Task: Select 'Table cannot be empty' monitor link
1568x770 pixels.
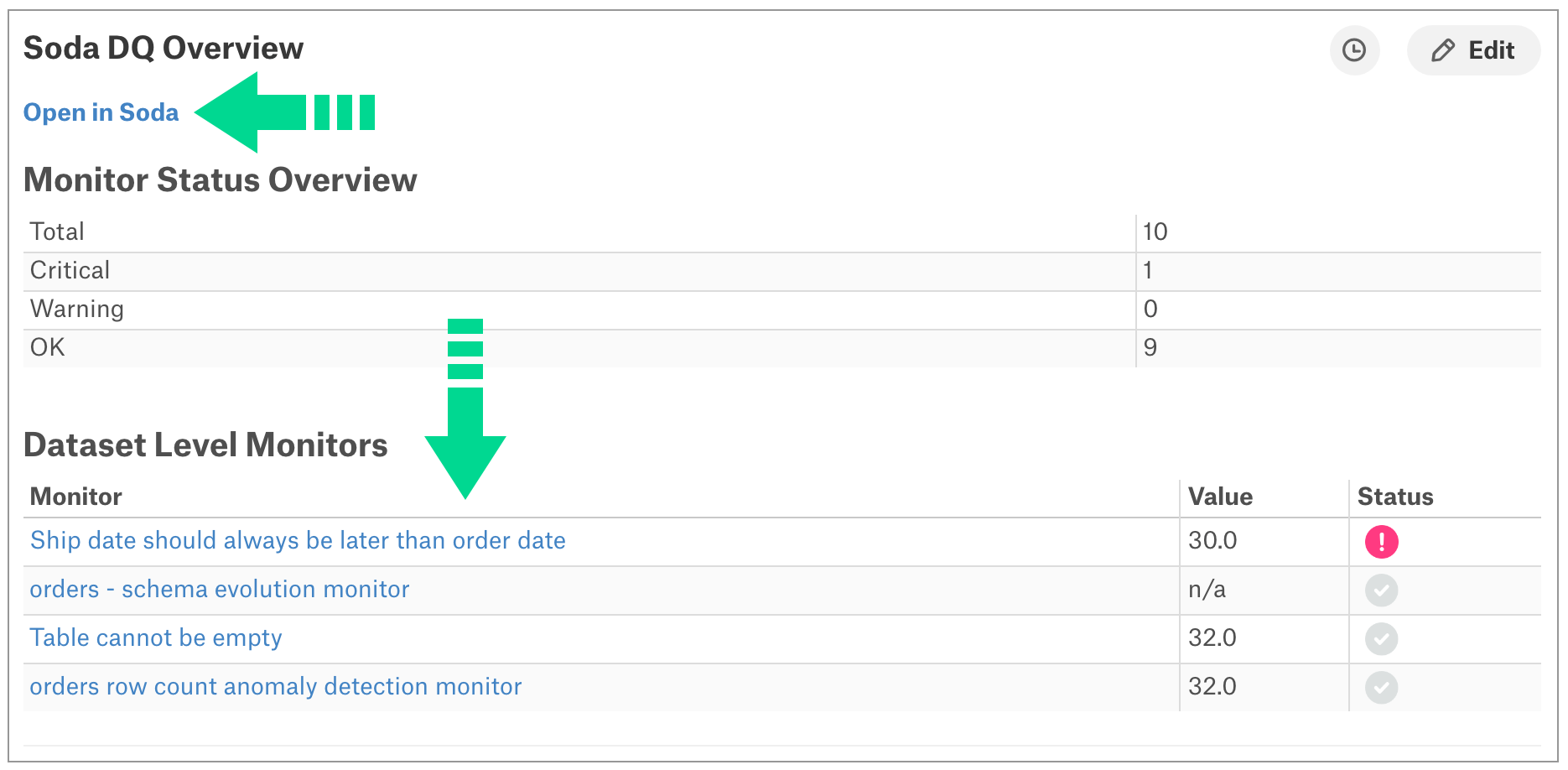Action: point(156,637)
